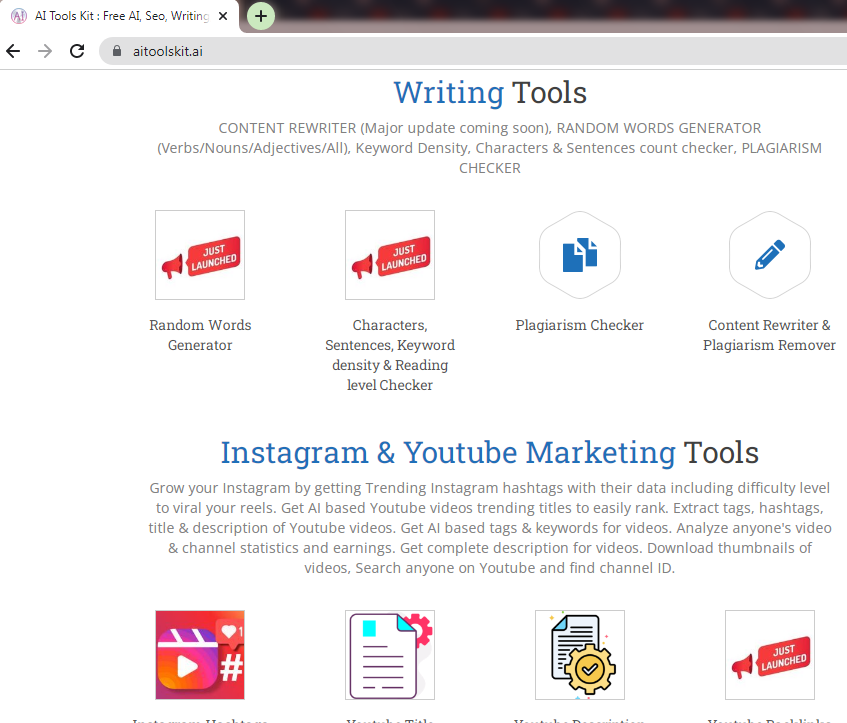Click the AI Tools Kit tab favicon

click(x=19, y=16)
